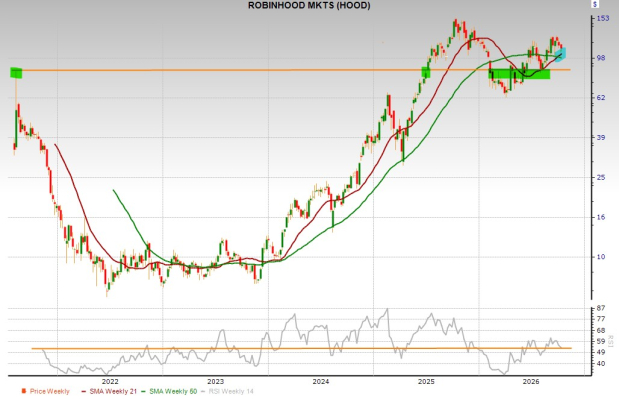The image size is (619, 399).
Task: Click the 10 price axis label
Action: 601,257
